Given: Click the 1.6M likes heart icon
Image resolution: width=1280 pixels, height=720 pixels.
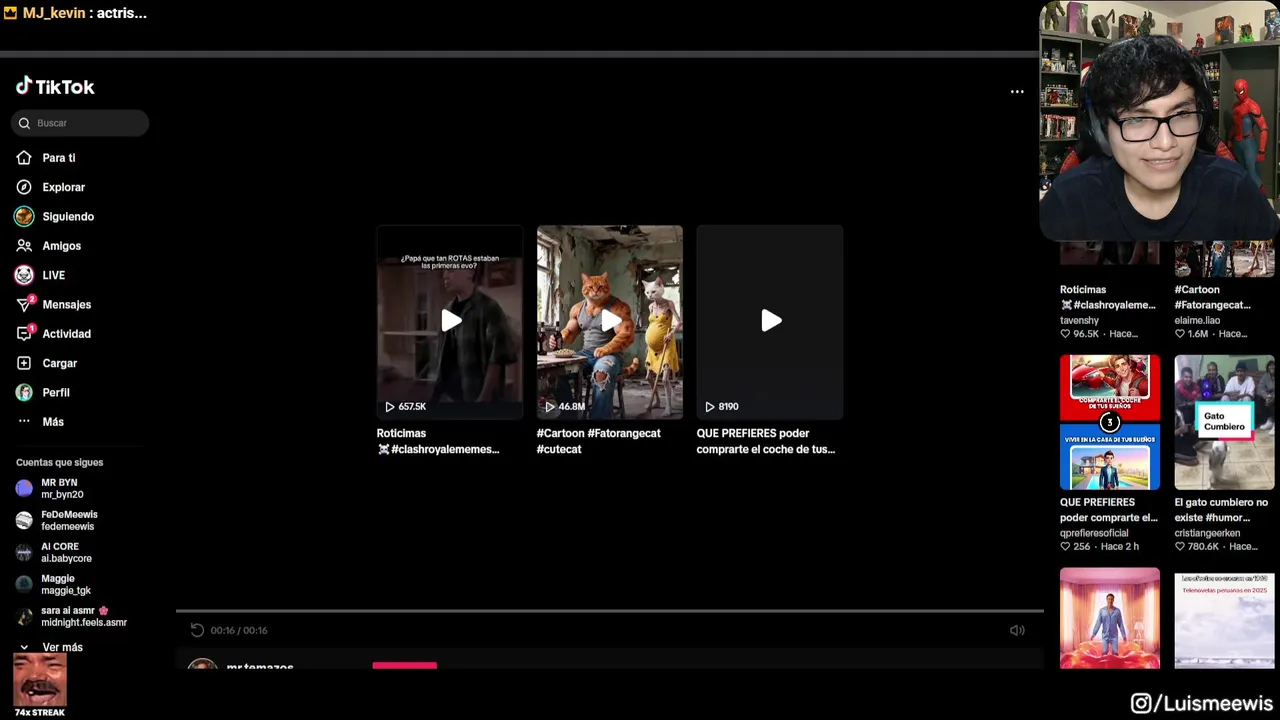Looking at the screenshot, I should click(1181, 334).
